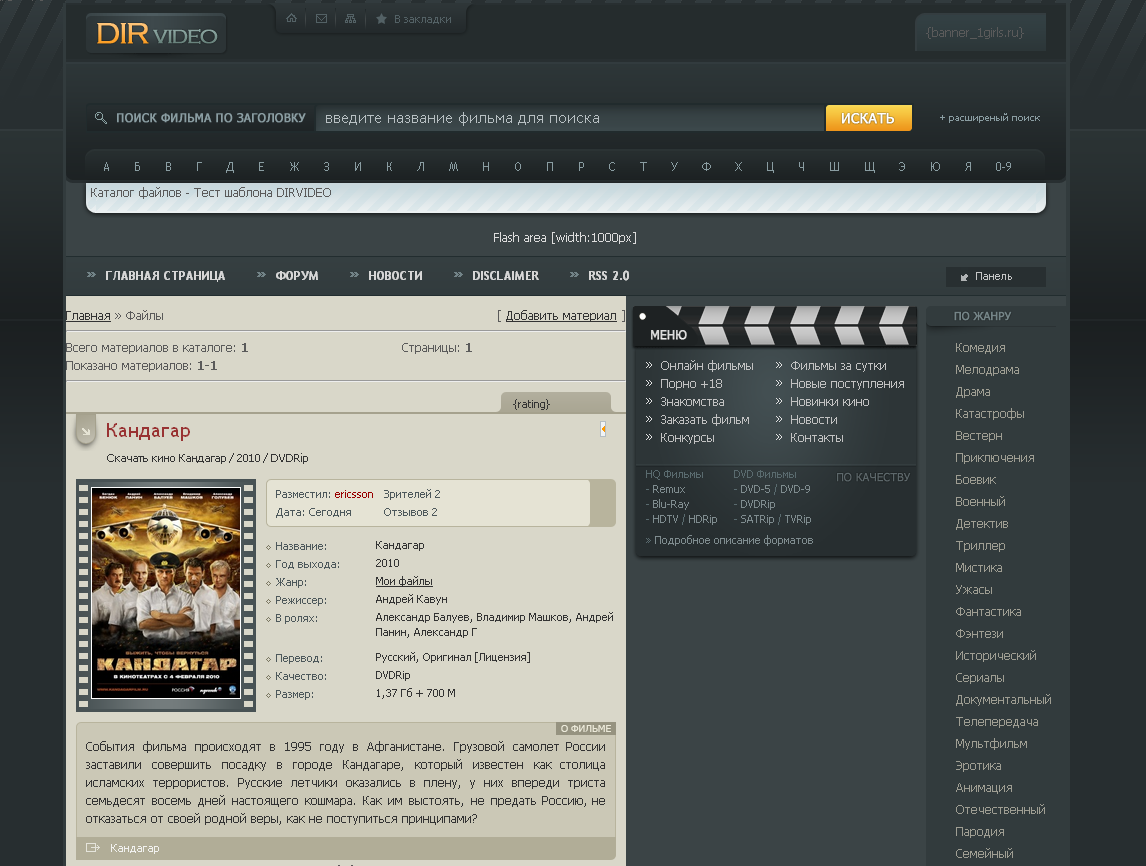1146x866 pixels.
Task: Click the DIR VIDEO logo
Action: 156,34
